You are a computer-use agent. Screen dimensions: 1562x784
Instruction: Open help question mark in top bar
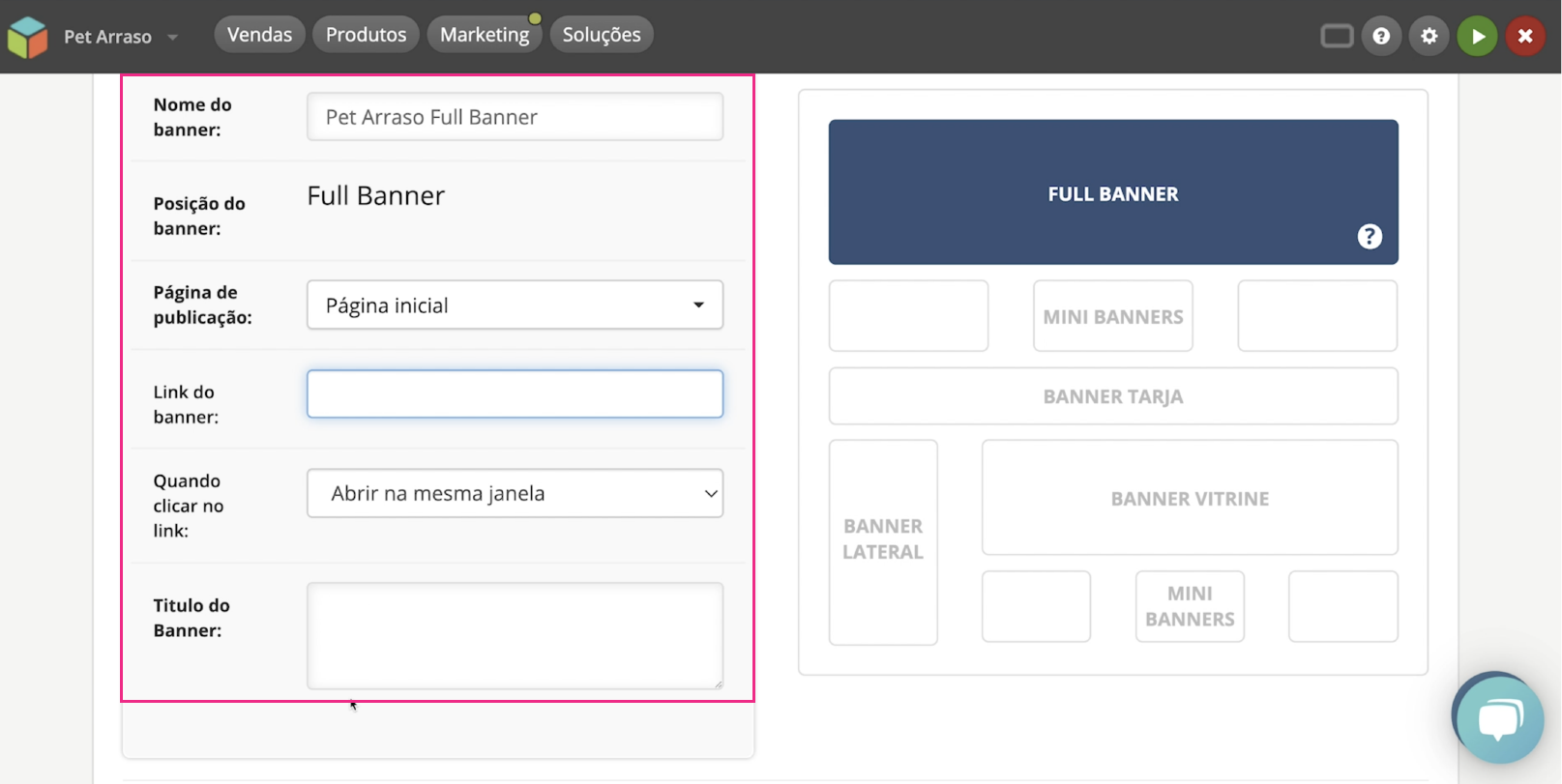pos(1381,37)
